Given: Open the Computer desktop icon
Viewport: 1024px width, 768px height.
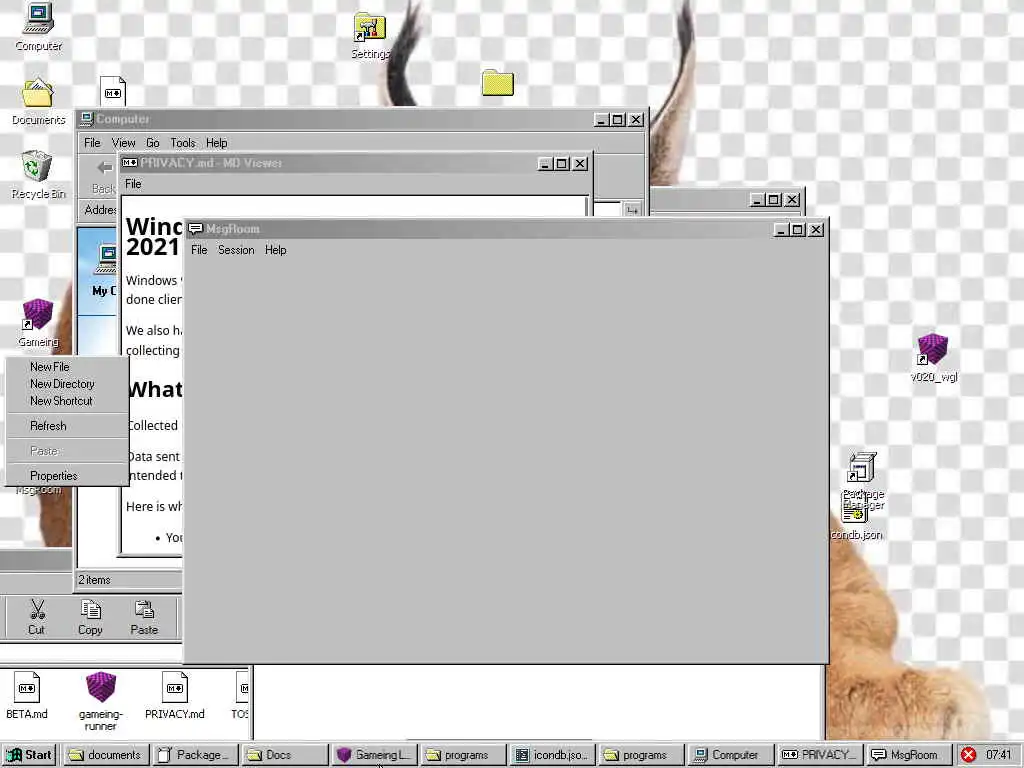Looking at the screenshot, I should pyautogui.click(x=38, y=26).
